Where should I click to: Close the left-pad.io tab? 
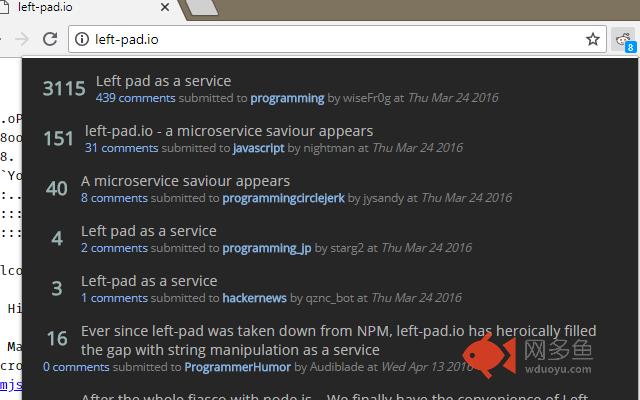pos(165,7)
